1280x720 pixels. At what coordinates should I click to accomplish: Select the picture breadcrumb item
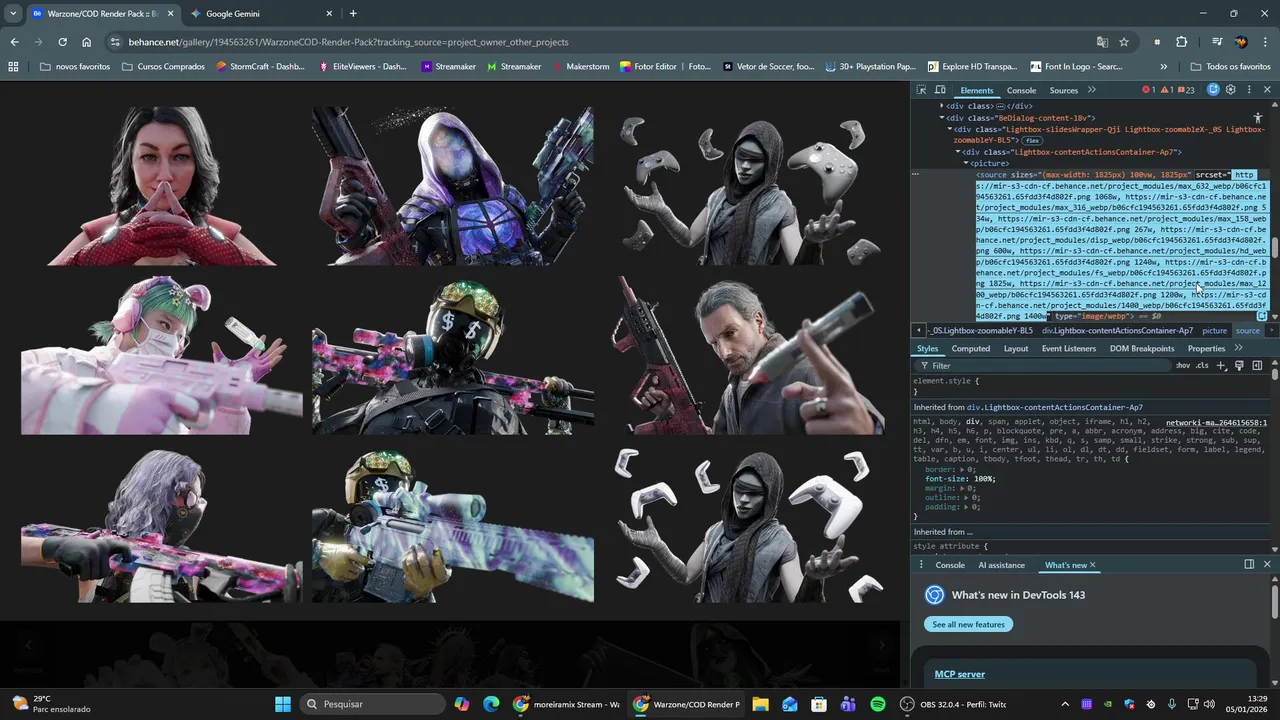pyautogui.click(x=1214, y=330)
